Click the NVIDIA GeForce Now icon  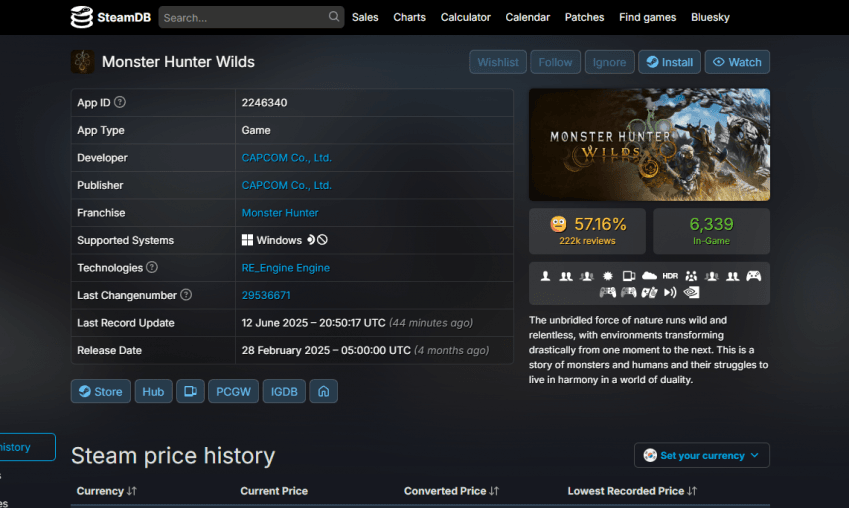click(x=691, y=292)
